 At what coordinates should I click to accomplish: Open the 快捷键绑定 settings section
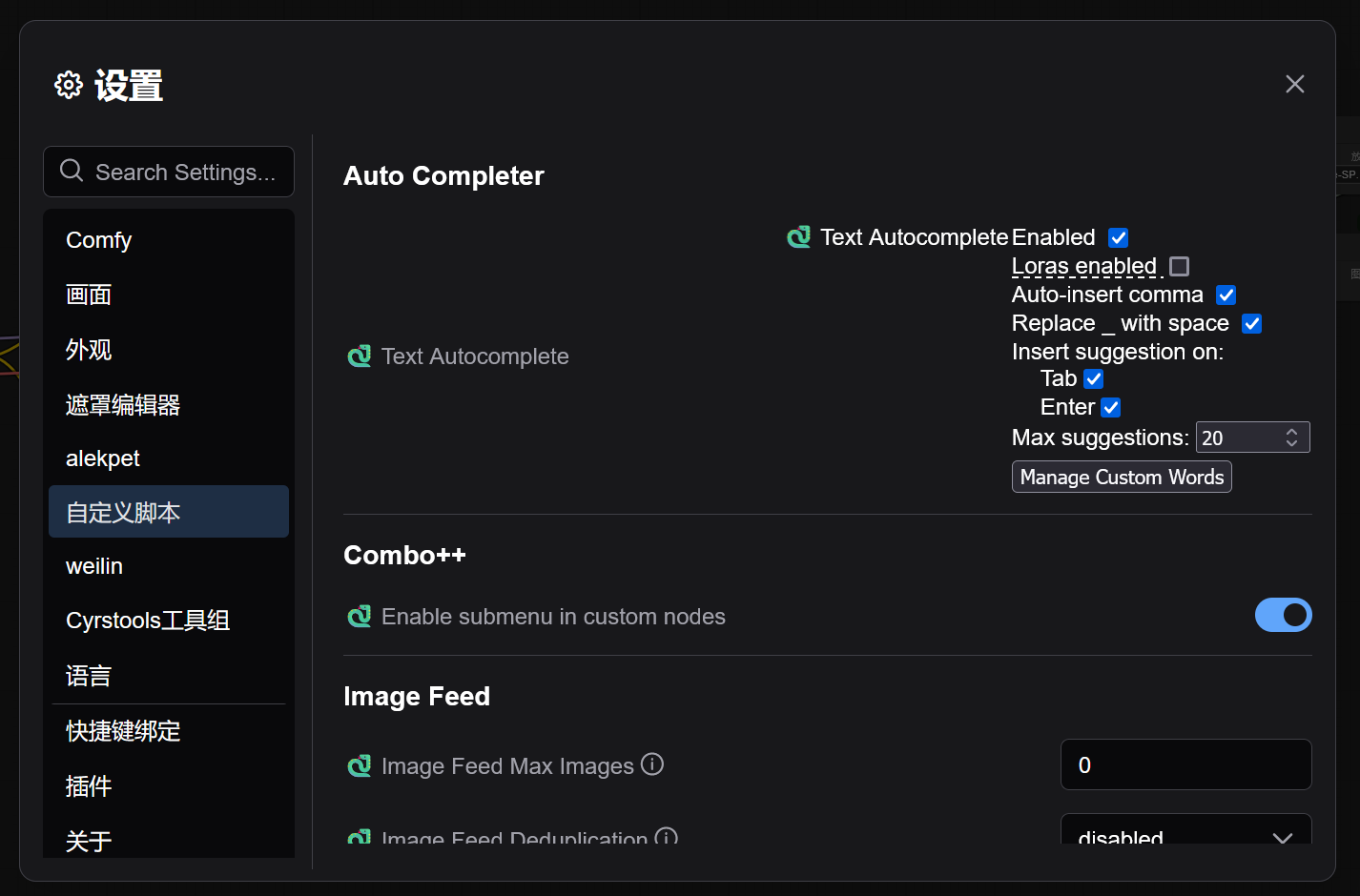[122, 731]
